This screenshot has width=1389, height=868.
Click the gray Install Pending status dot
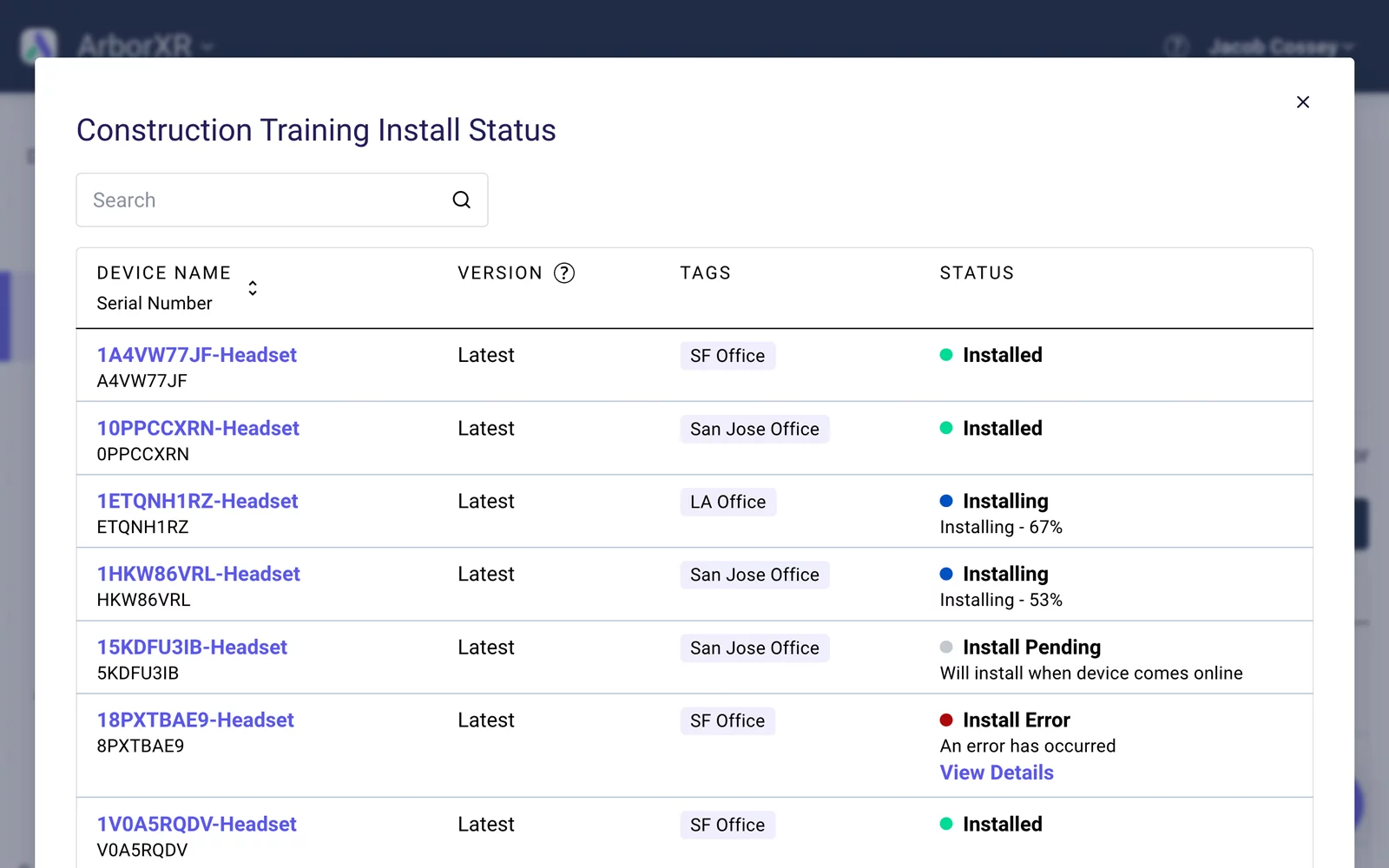coord(946,647)
